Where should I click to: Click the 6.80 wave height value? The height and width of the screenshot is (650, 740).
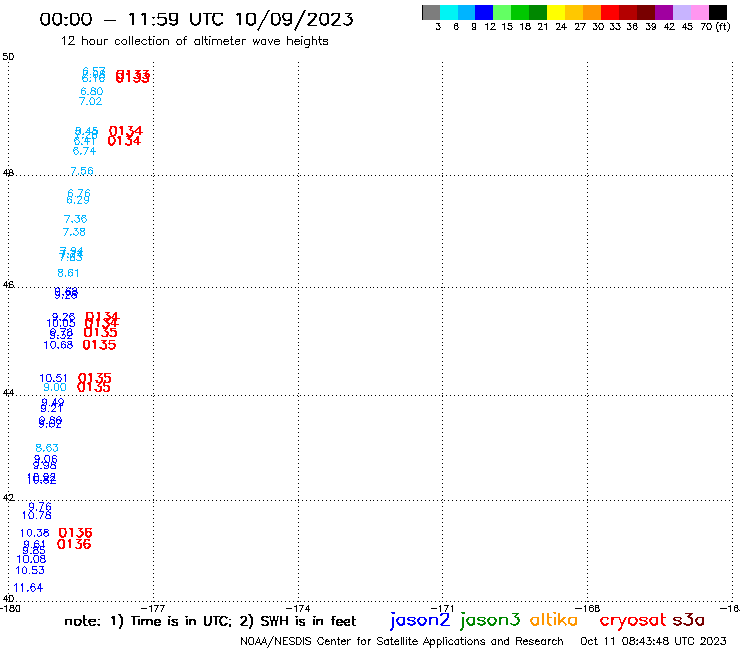92,92
